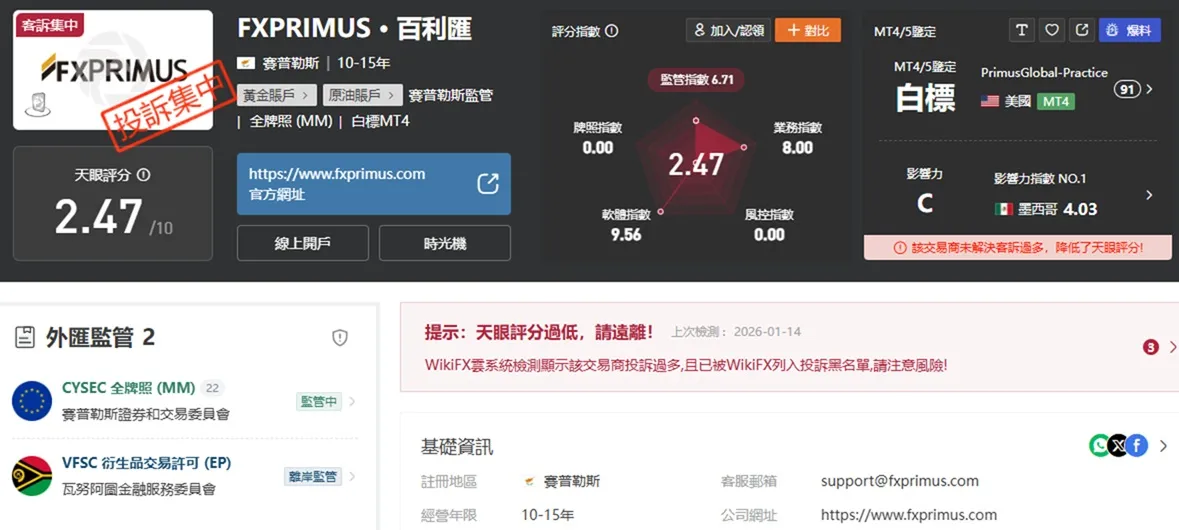The height and width of the screenshot is (530, 1179).
Task: Expand the 原油賬戶 tag
Action: click(362, 95)
